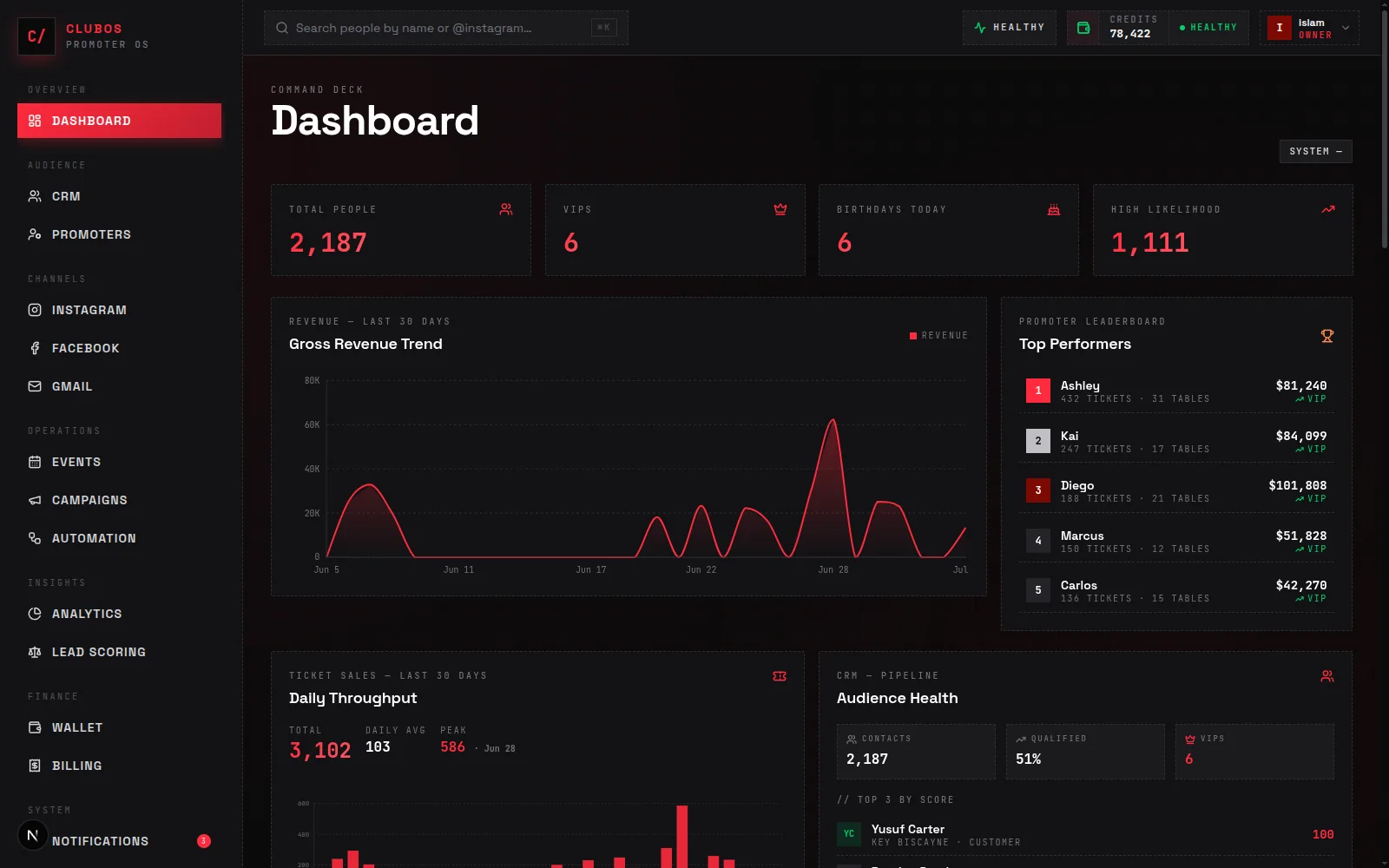Open Notifications in the sidebar
This screenshot has width=1389, height=868.
[119, 841]
